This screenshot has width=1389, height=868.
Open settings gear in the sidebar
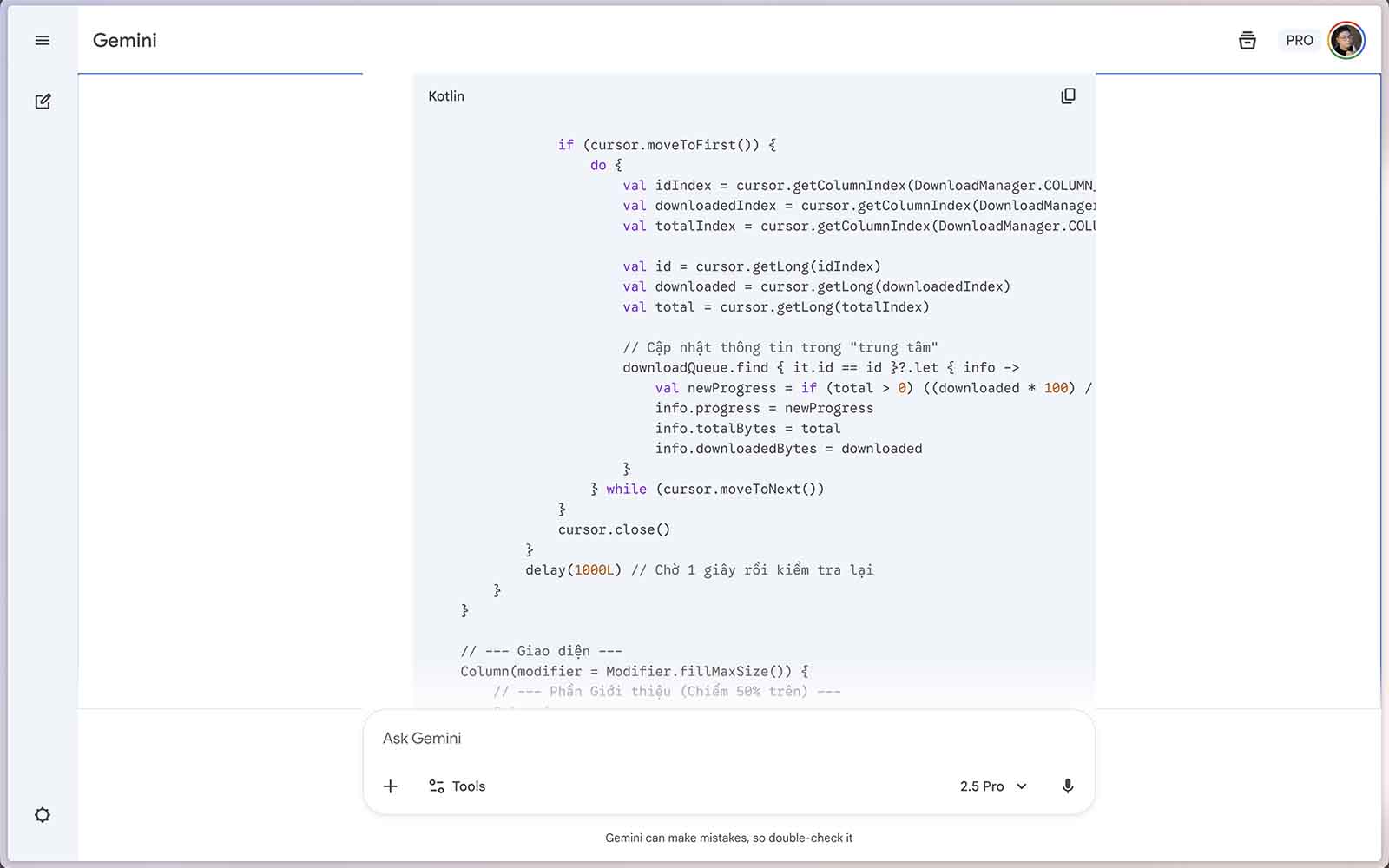[x=42, y=815]
